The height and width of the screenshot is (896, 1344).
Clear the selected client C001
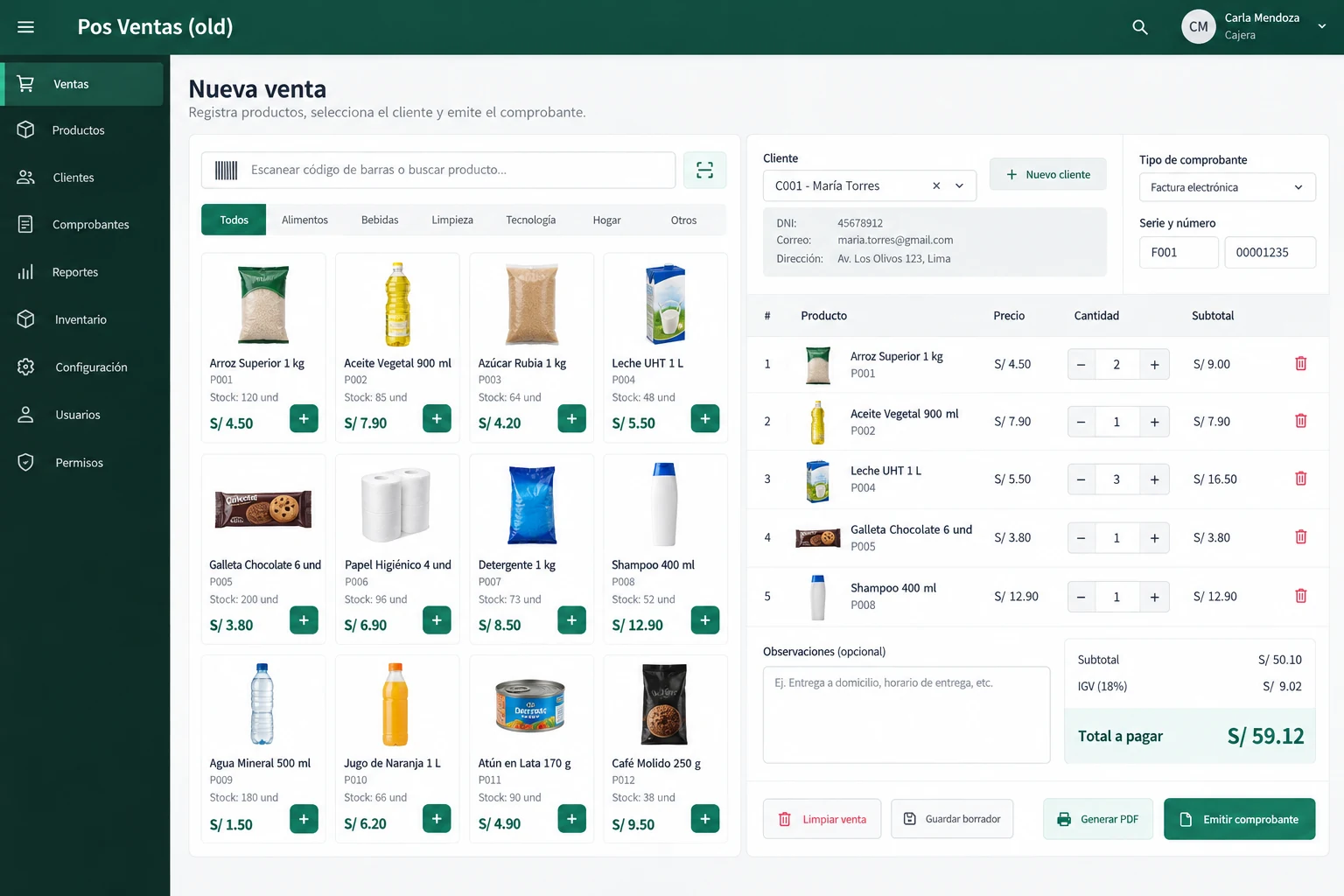point(936,185)
